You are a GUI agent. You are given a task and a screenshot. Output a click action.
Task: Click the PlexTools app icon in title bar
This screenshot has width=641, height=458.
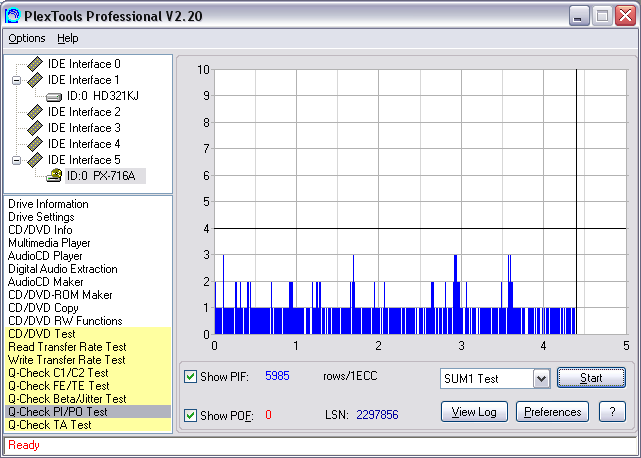click(12, 16)
